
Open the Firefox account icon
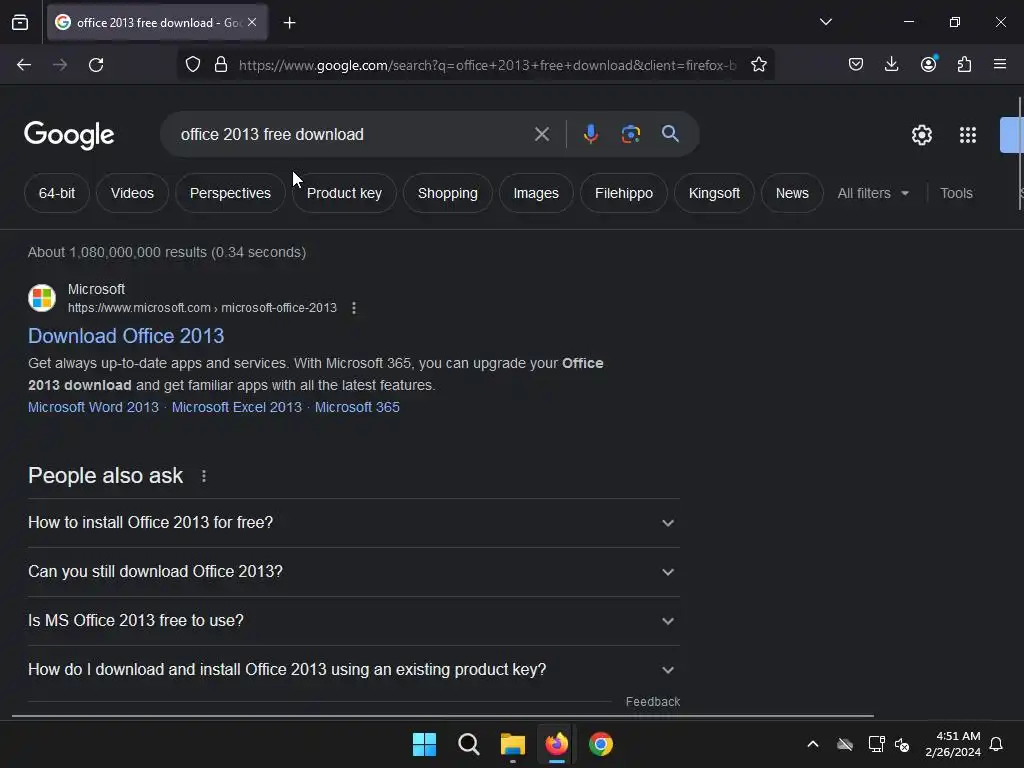click(928, 65)
